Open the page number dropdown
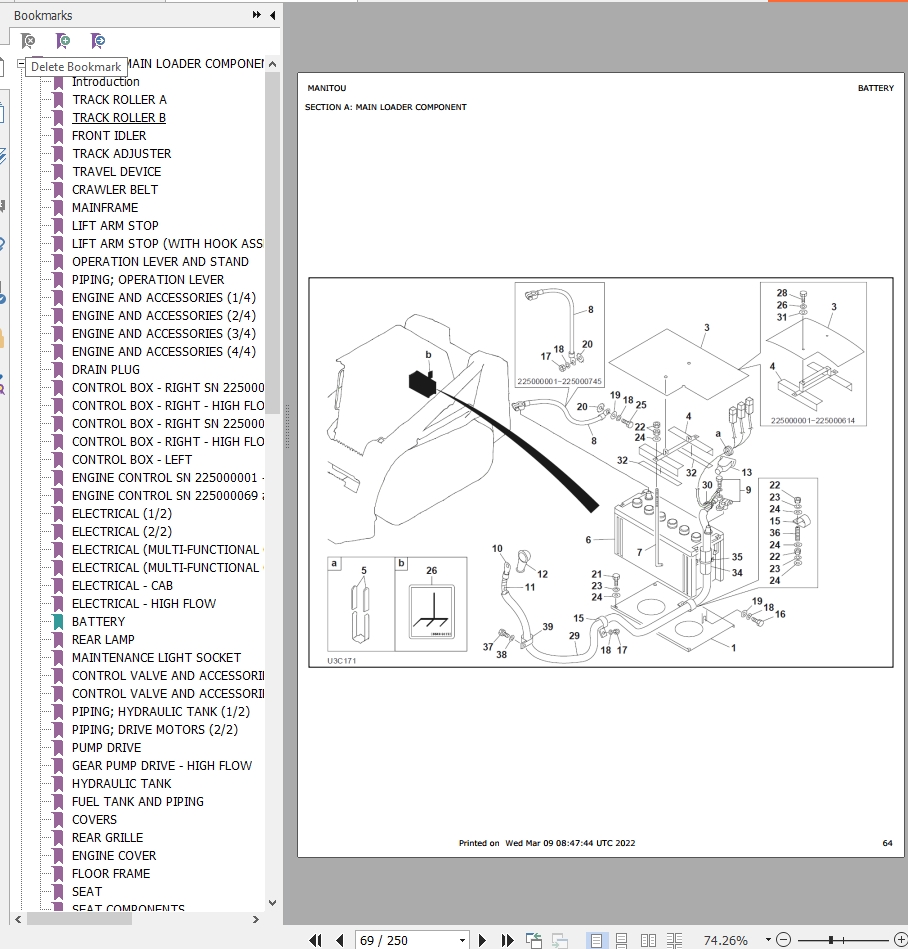 (462, 940)
